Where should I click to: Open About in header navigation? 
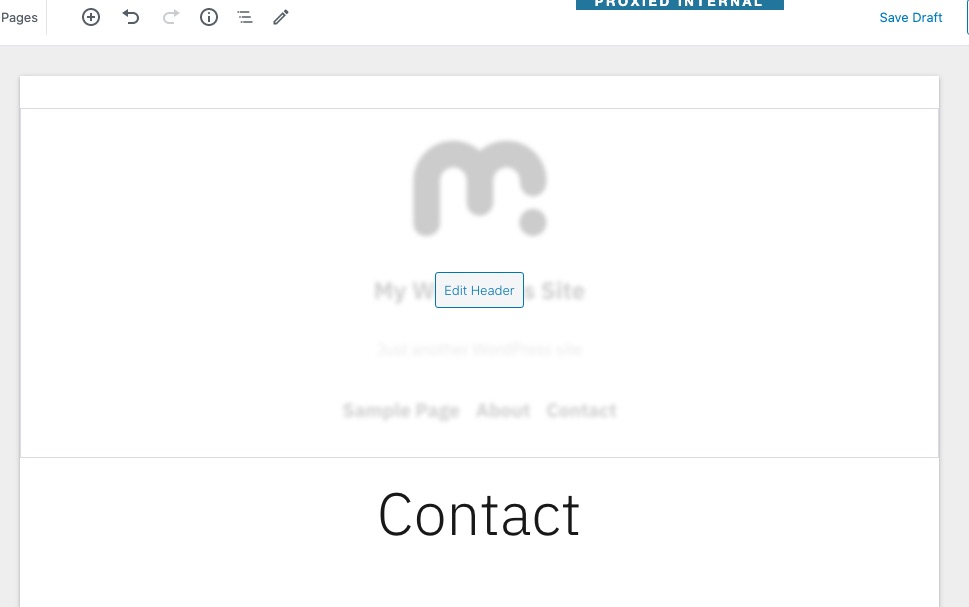tap(503, 410)
